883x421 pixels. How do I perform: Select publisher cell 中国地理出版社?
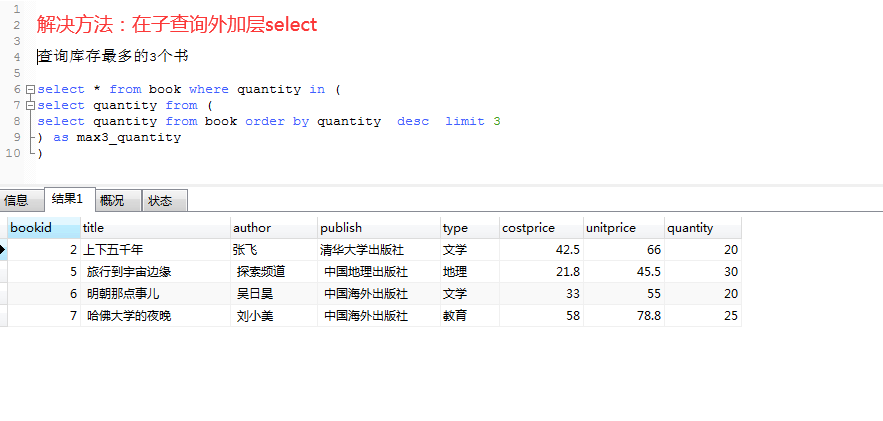click(379, 272)
